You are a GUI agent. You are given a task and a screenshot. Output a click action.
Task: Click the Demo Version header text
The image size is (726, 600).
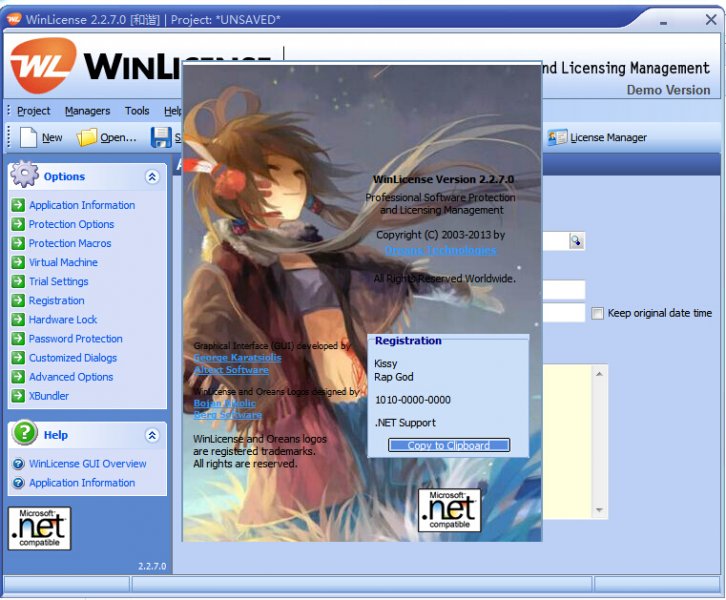668,90
